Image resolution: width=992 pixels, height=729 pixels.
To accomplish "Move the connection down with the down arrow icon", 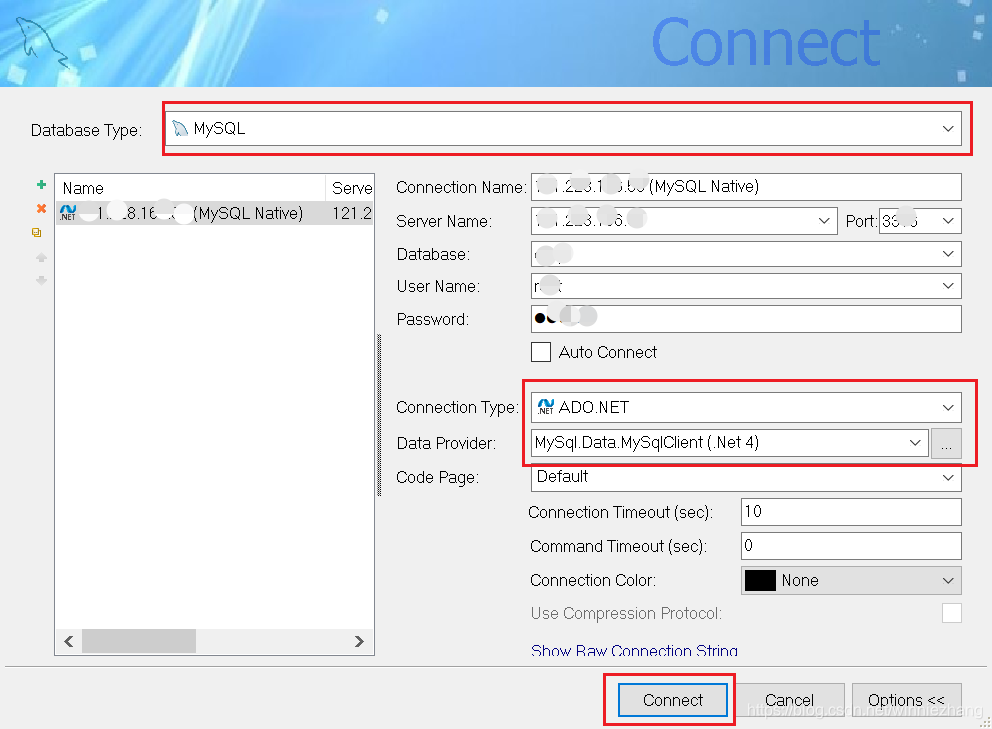I will pyautogui.click(x=41, y=280).
